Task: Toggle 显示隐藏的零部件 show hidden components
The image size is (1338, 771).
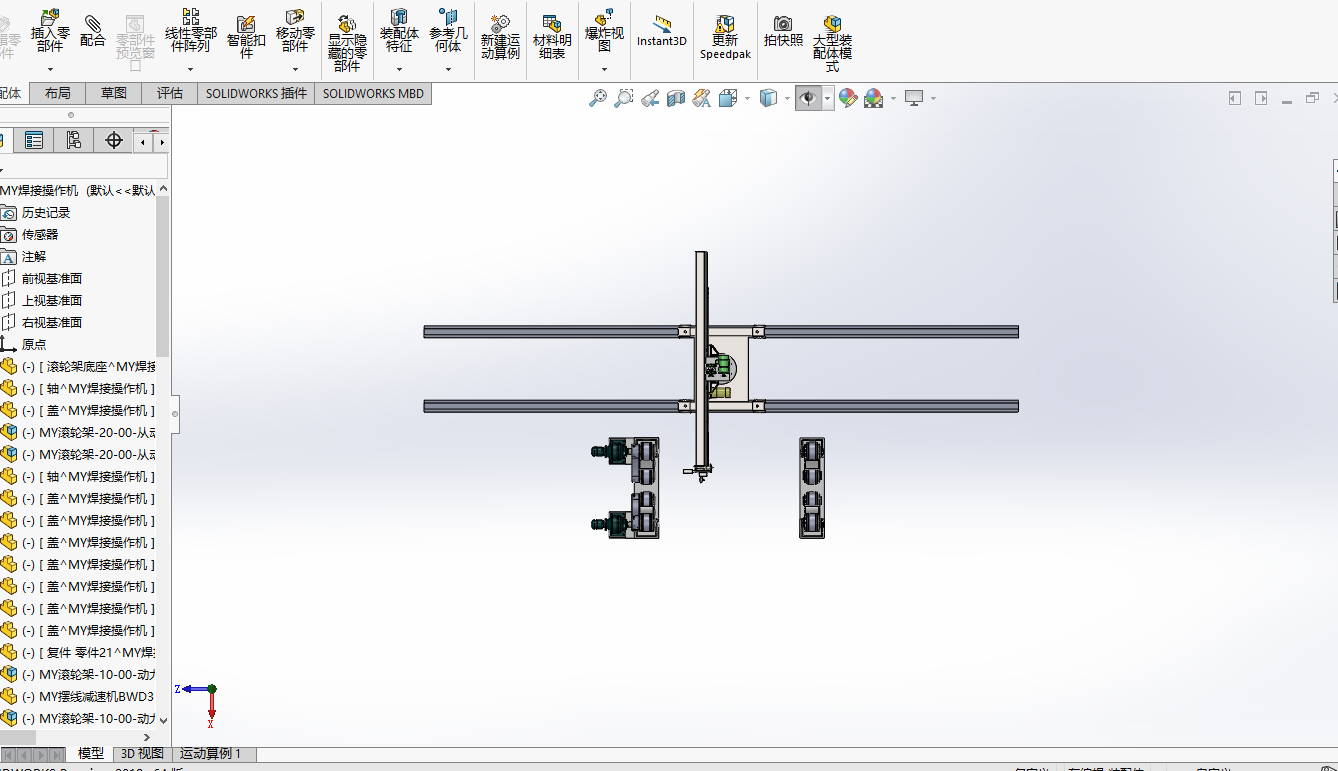Action: tap(347, 43)
